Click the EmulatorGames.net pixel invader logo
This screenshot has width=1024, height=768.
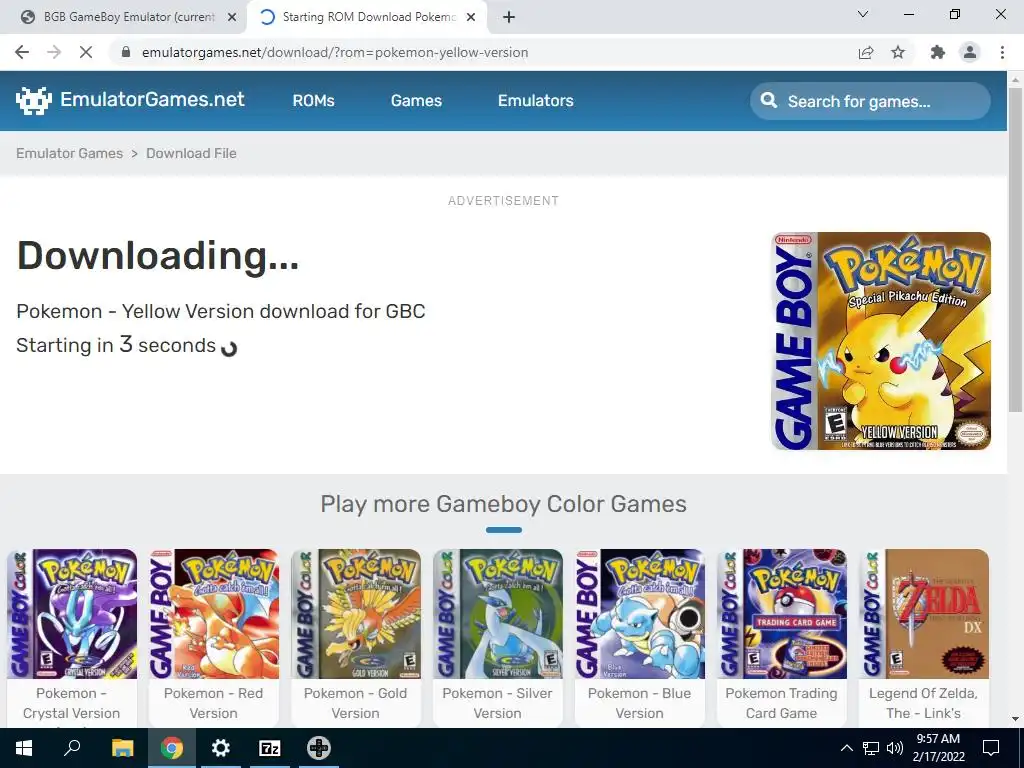click(33, 101)
